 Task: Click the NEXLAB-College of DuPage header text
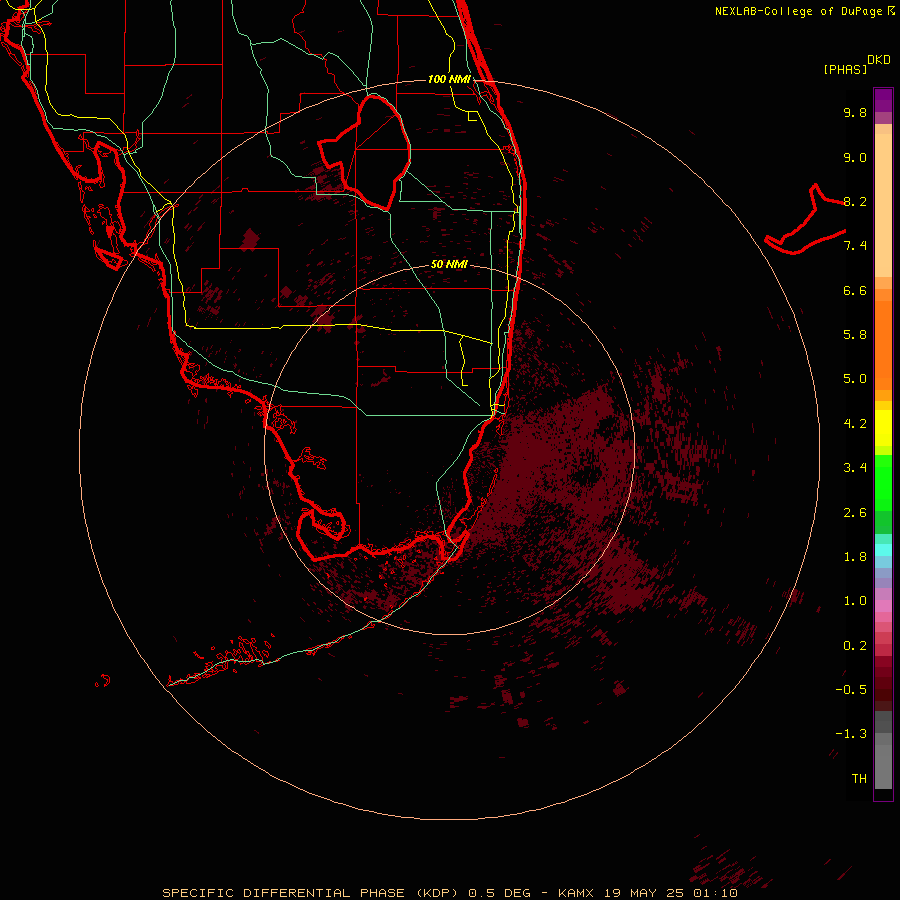(798, 11)
